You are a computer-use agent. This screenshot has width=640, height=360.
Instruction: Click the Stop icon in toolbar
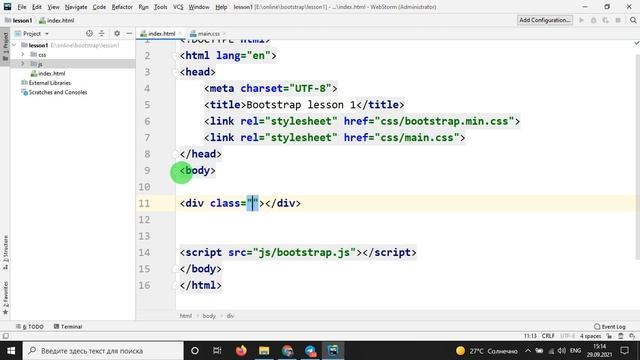[618, 20]
